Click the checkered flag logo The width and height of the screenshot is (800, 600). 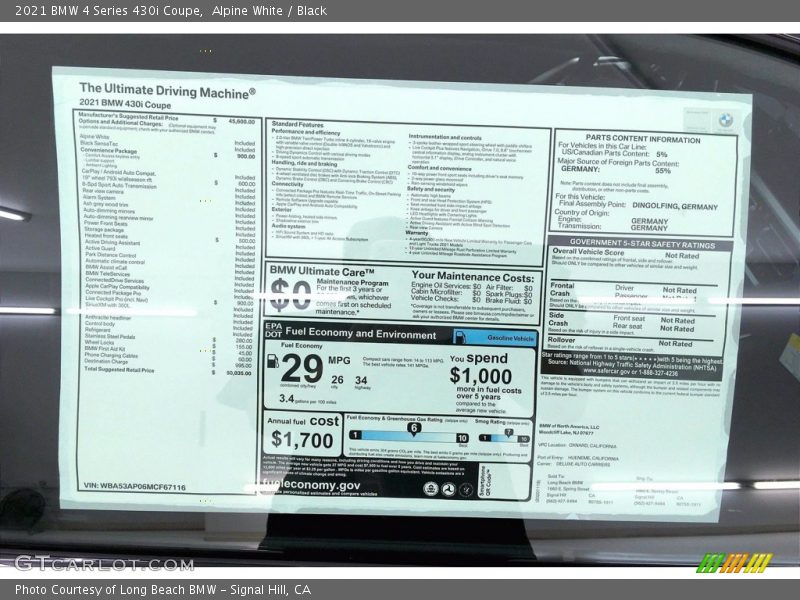[x=734, y=563]
